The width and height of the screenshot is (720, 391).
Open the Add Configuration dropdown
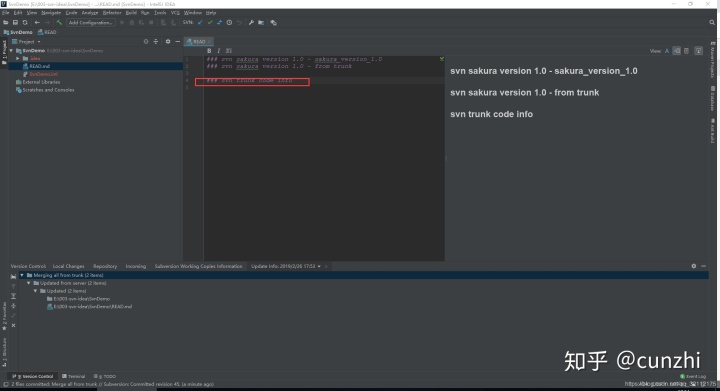click(x=90, y=22)
